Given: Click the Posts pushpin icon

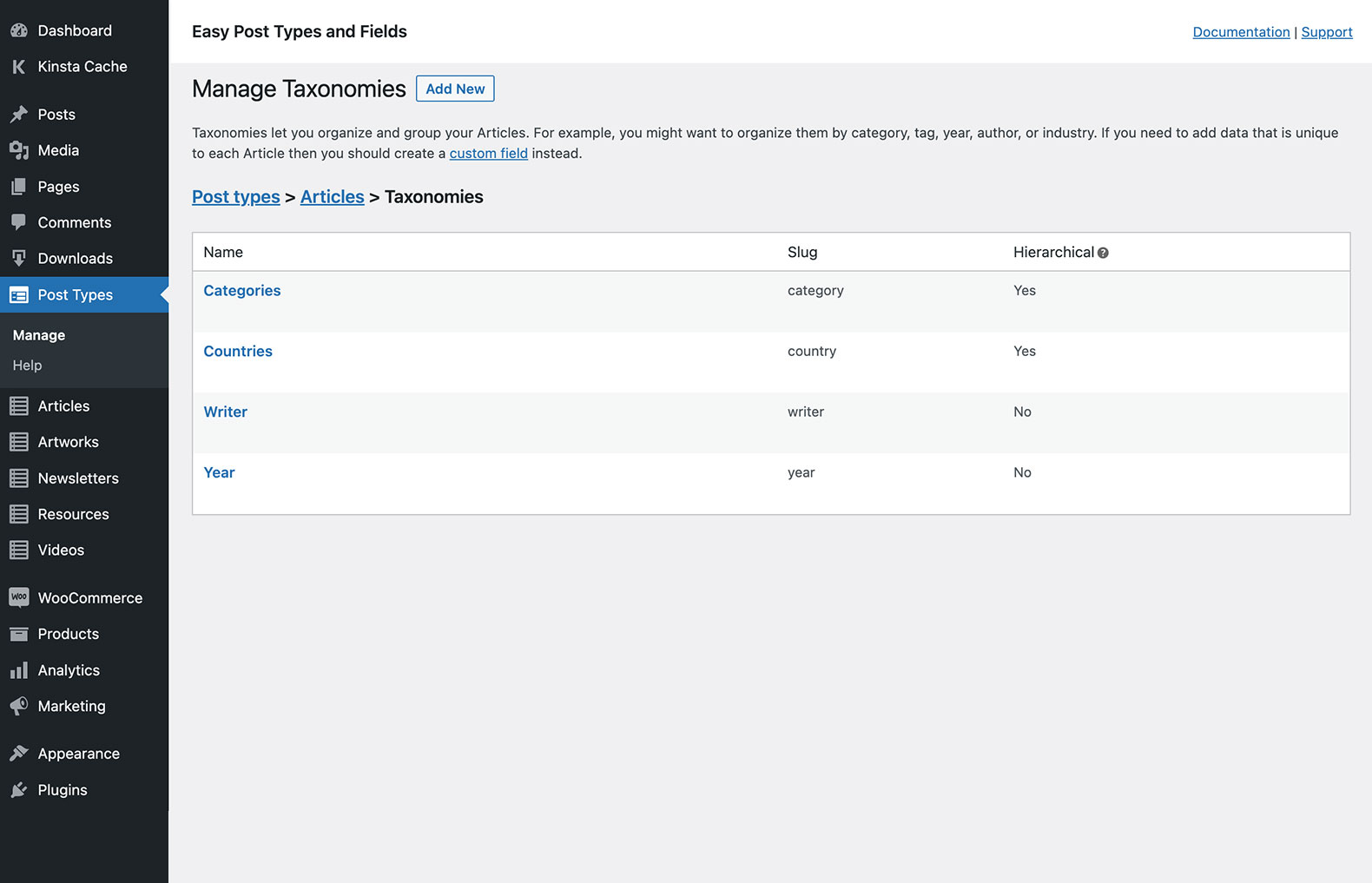Looking at the screenshot, I should point(18,115).
